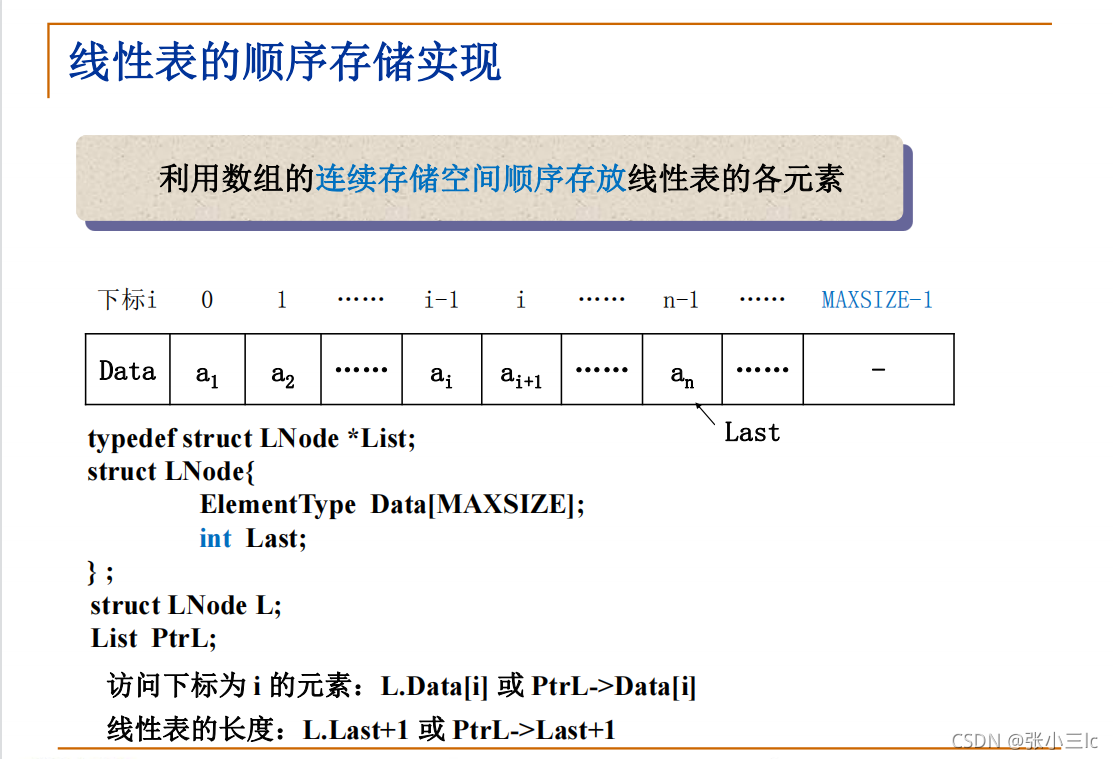Click the an array cell
This screenshot has height=759, width=1113.
click(682, 370)
